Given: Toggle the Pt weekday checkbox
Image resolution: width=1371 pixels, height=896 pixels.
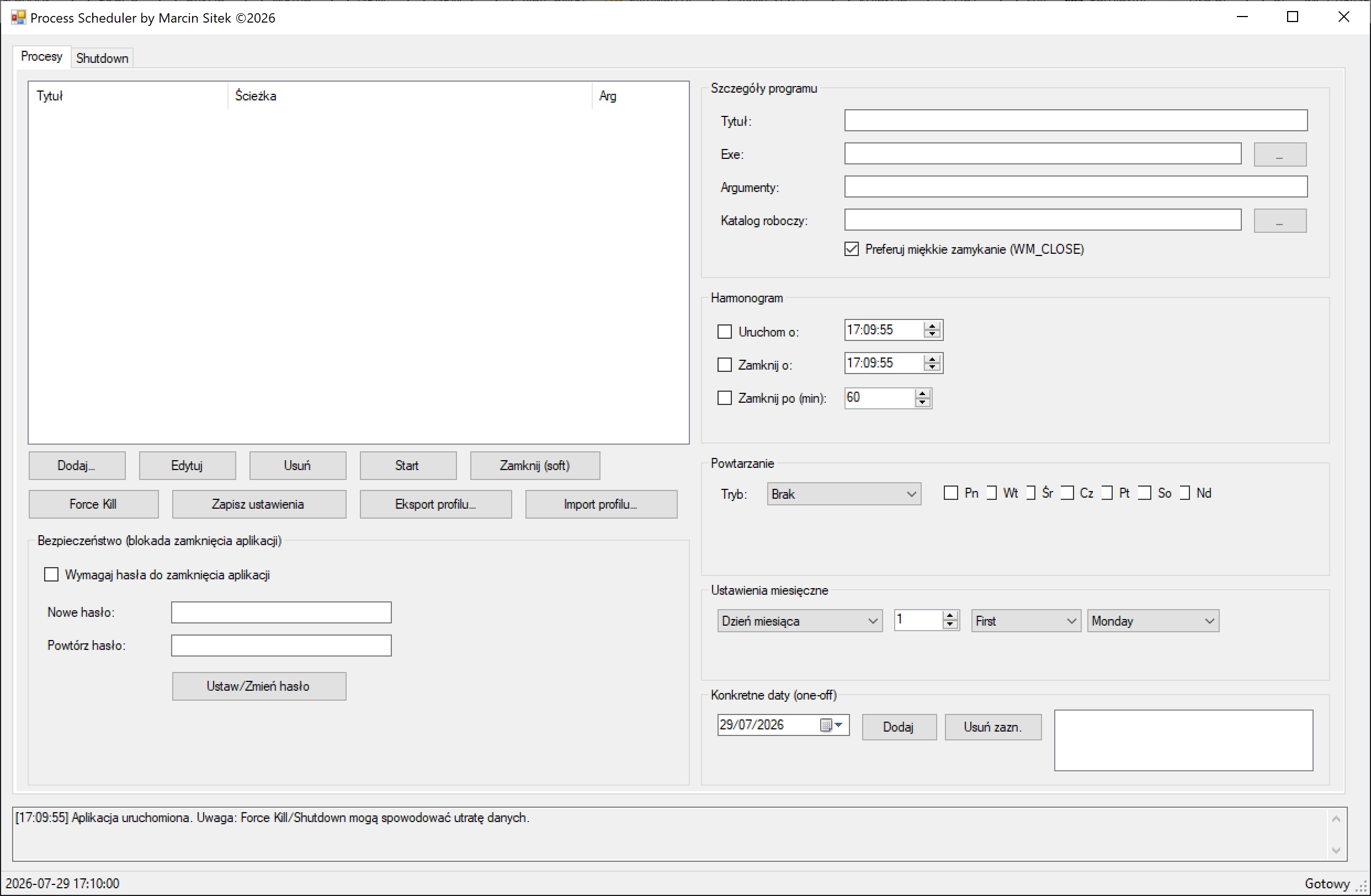Looking at the screenshot, I should click(1107, 493).
